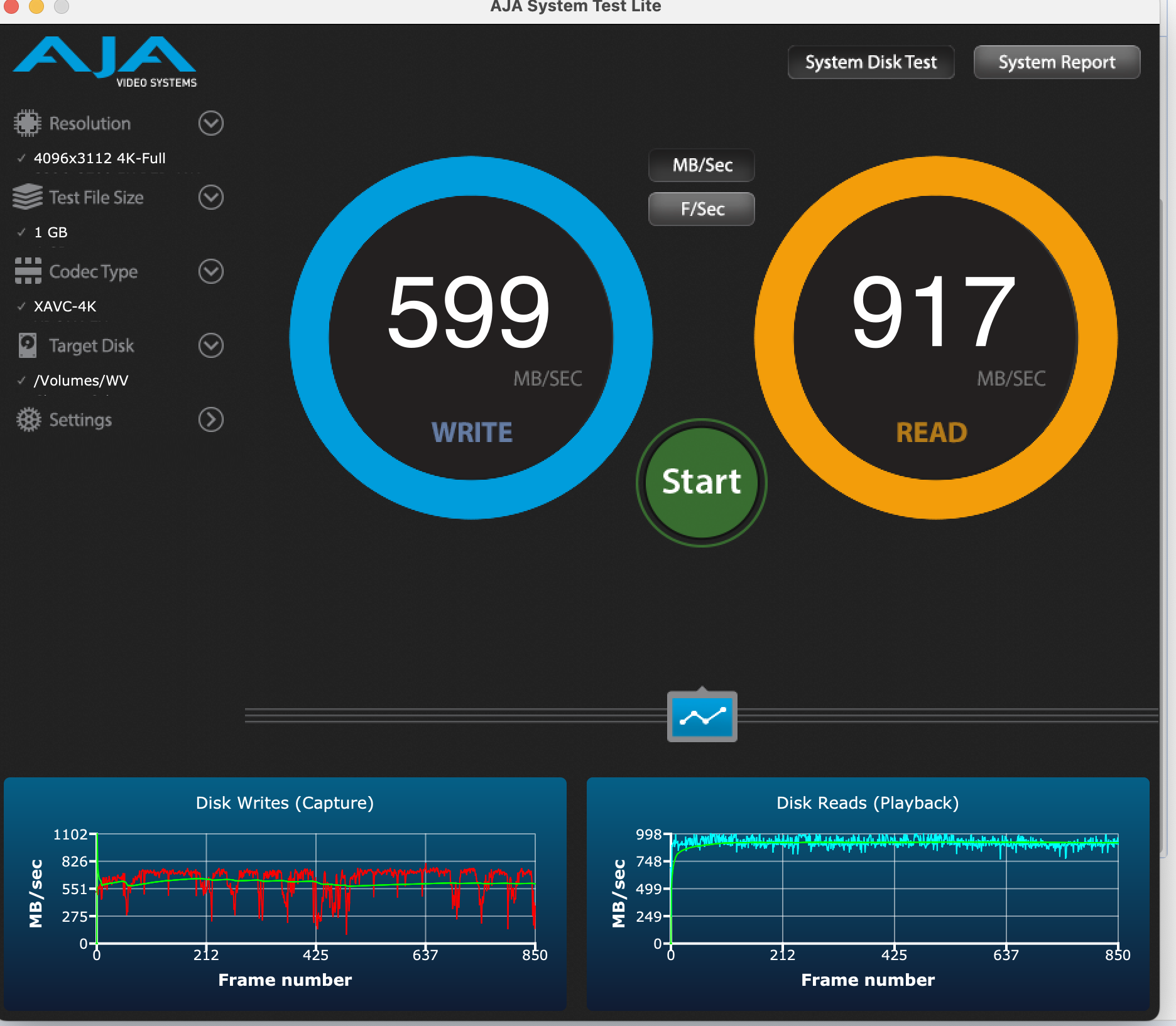Expand the Test File Size chevron
This screenshot has height=1026, width=1176.
coord(211,197)
